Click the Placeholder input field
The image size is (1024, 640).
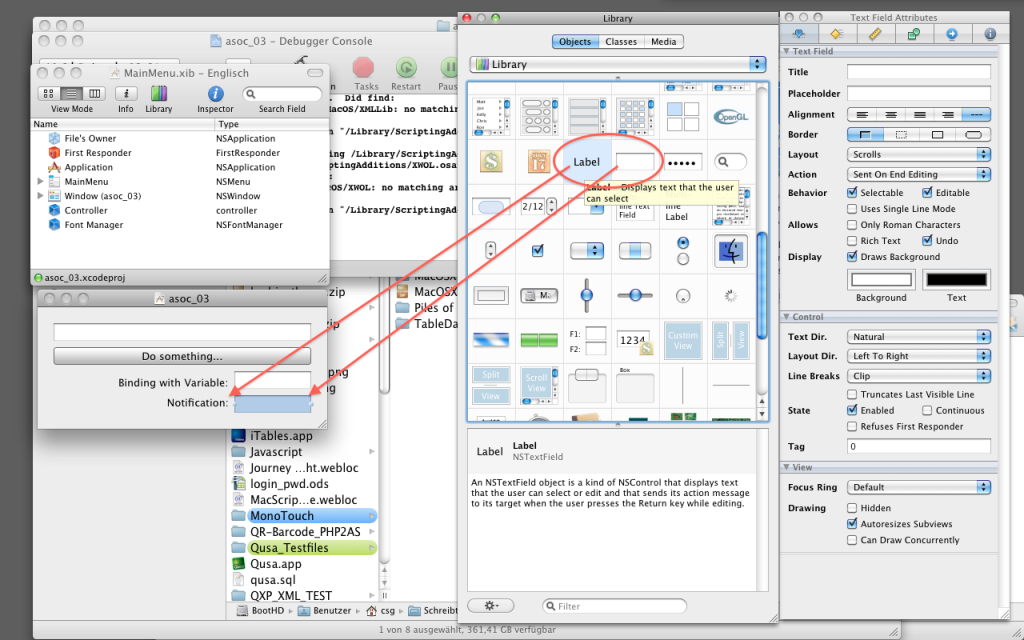(918, 93)
